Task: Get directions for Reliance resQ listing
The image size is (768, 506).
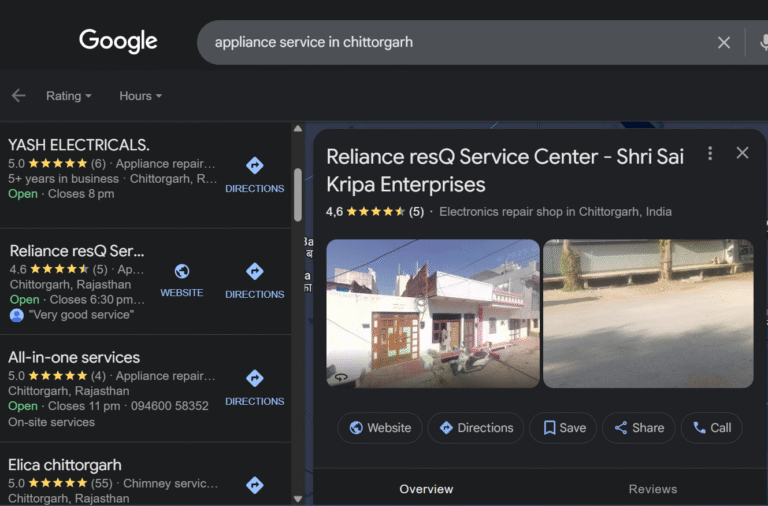Action: 254,280
